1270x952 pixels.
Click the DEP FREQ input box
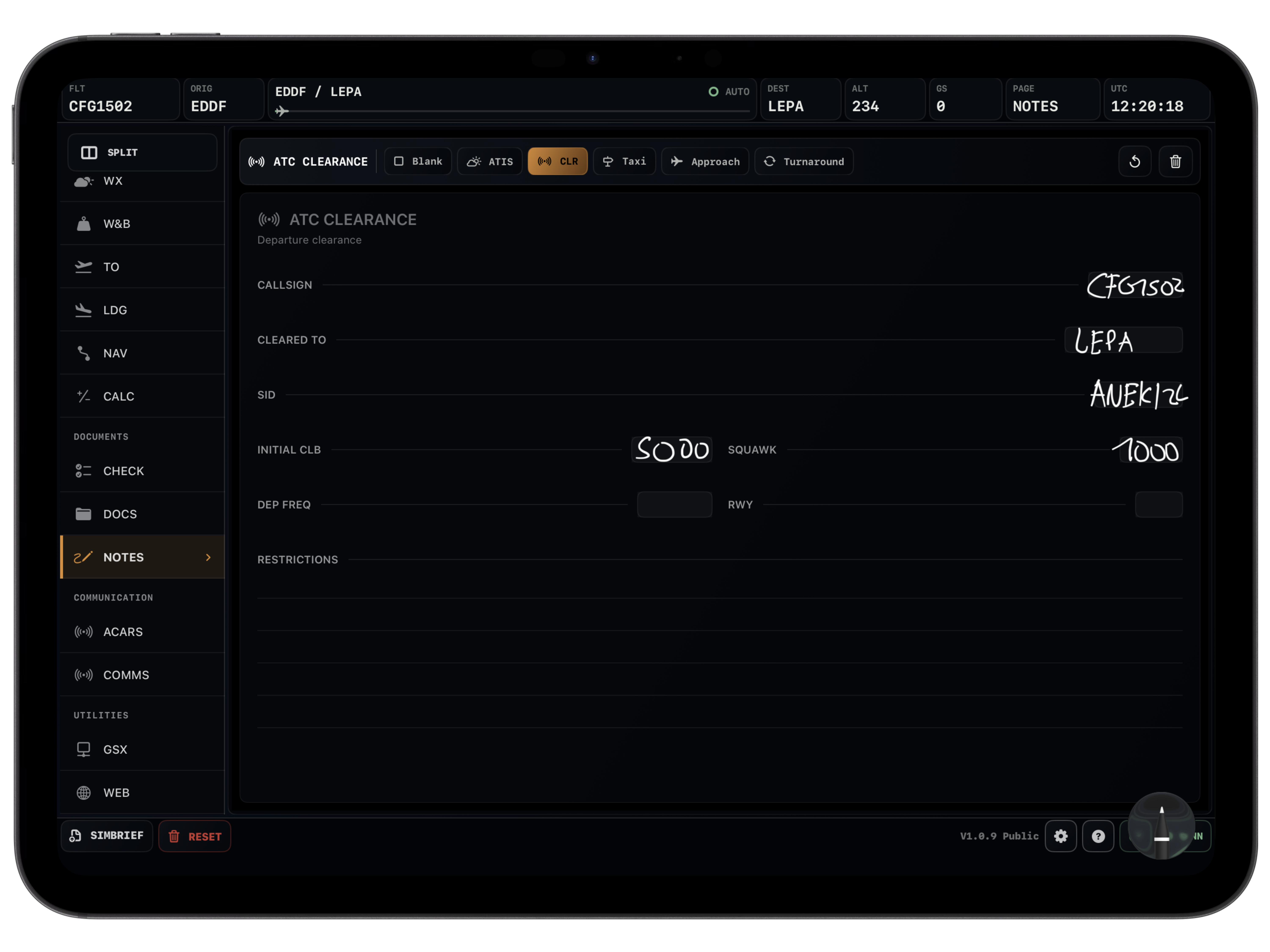(675, 504)
